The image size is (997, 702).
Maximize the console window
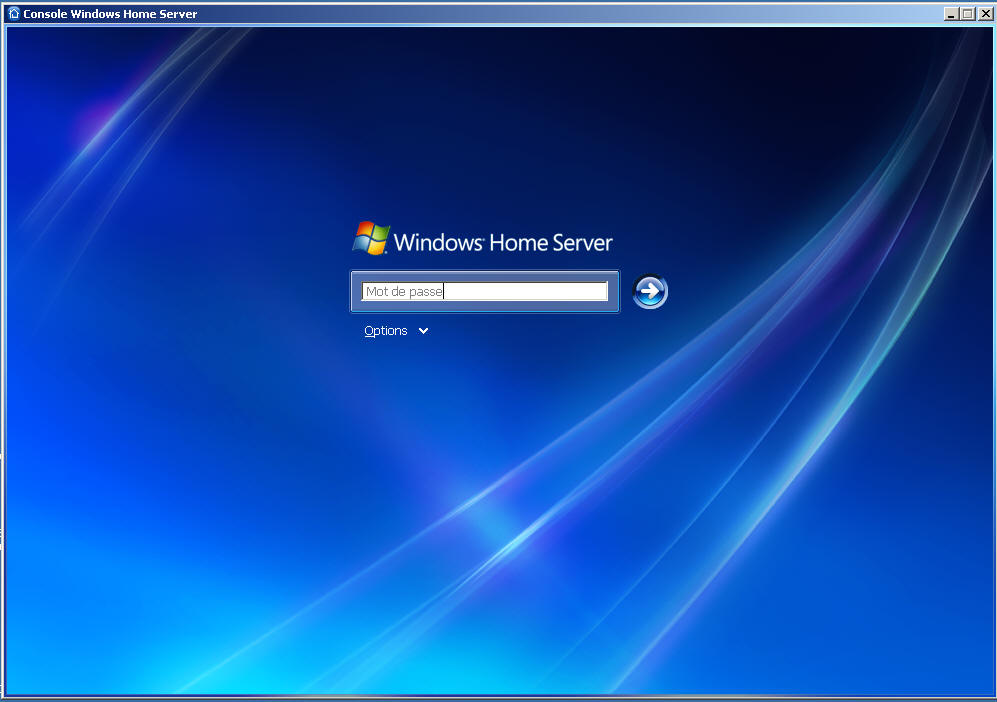click(x=966, y=14)
